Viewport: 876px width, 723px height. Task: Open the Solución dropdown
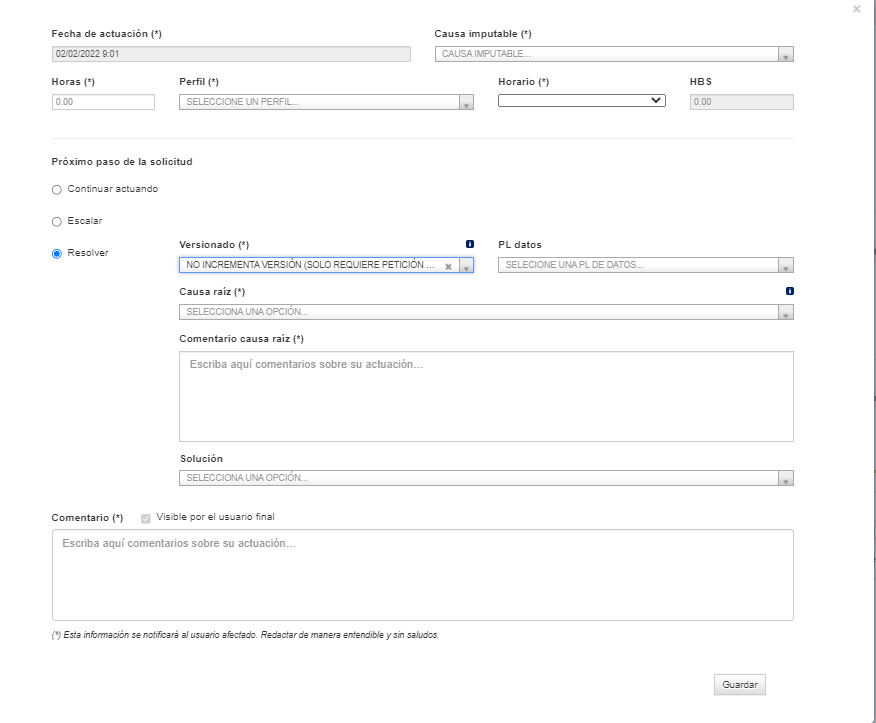(486, 478)
